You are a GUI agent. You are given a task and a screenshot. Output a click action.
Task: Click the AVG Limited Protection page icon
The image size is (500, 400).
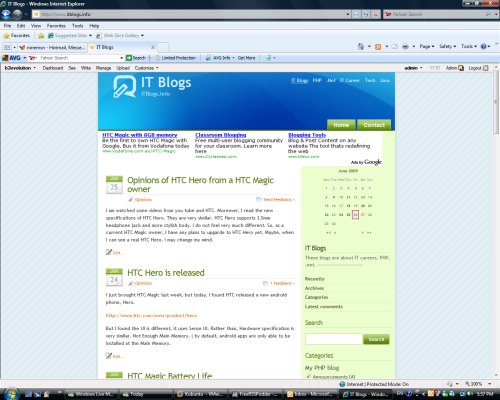158,58
